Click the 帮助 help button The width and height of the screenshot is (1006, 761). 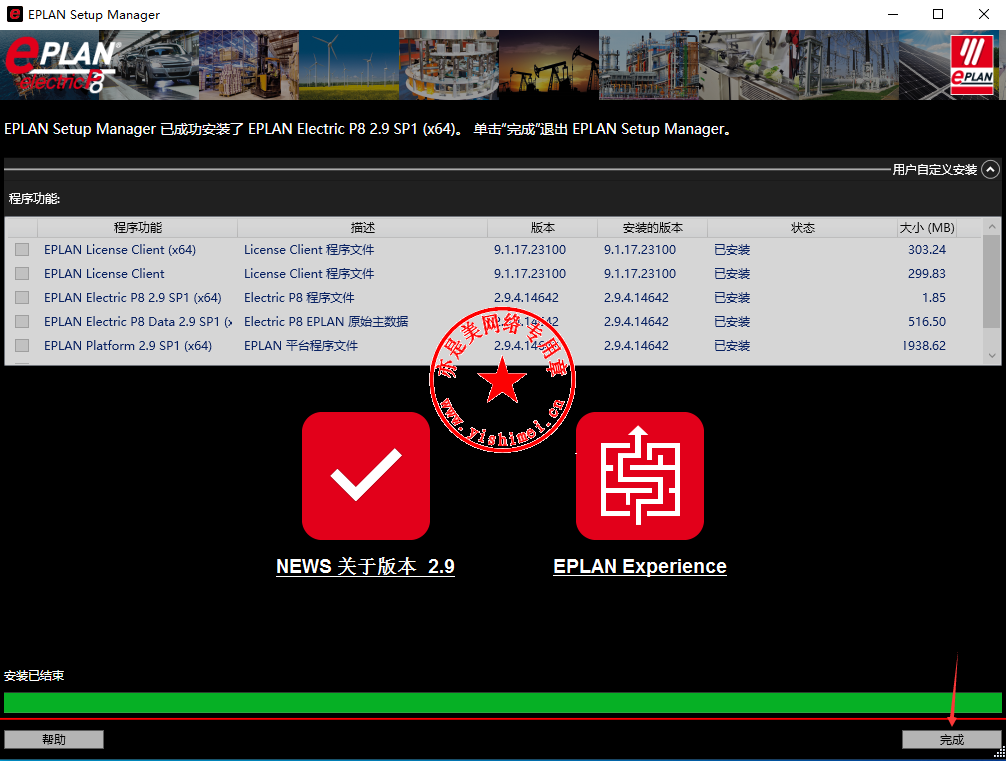click(x=54, y=740)
